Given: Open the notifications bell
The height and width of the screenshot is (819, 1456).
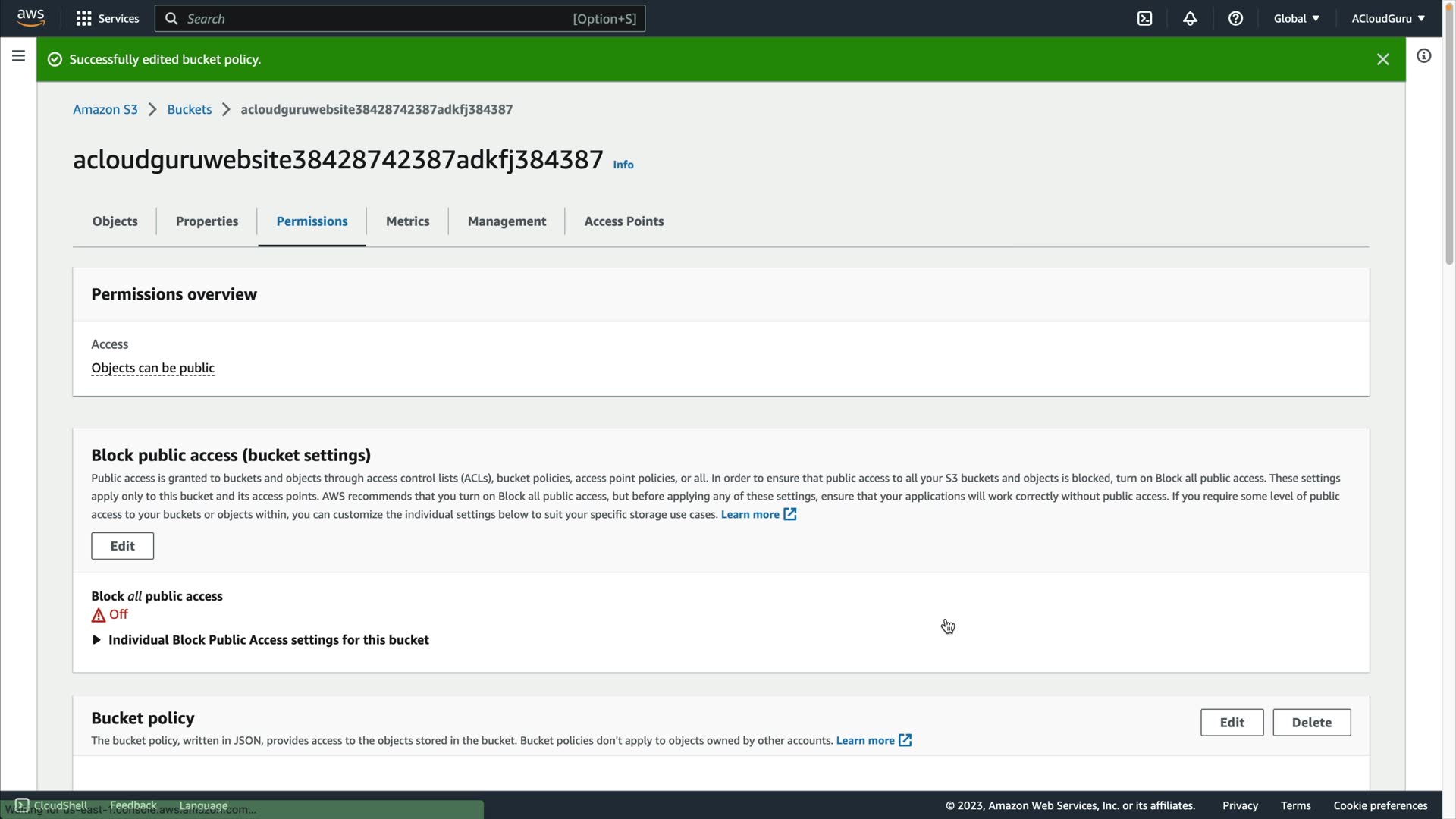Looking at the screenshot, I should [x=1190, y=18].
